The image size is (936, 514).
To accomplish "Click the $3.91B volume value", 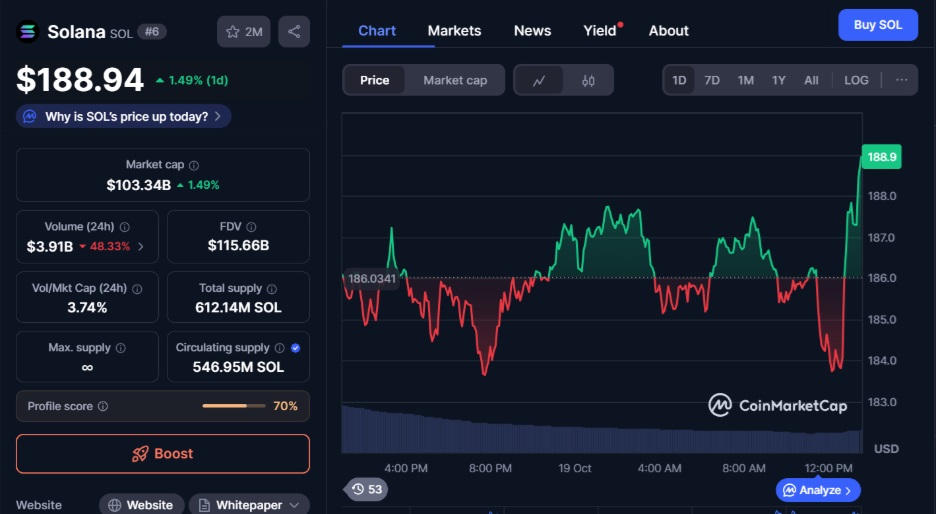I will 50,247.
